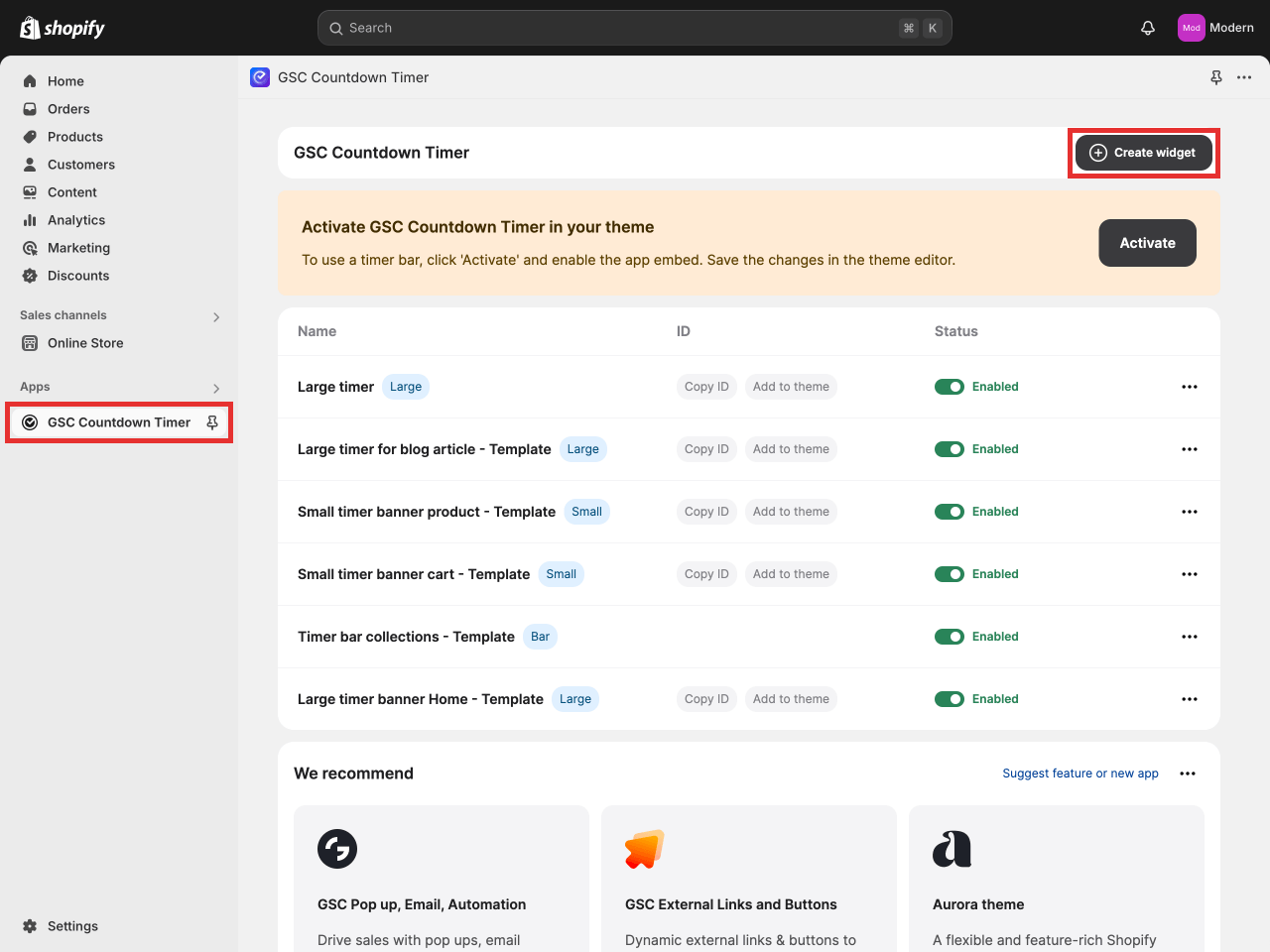Click the notifications bell icon
Screen dimensions: 1270x952
click(1148, 28)
